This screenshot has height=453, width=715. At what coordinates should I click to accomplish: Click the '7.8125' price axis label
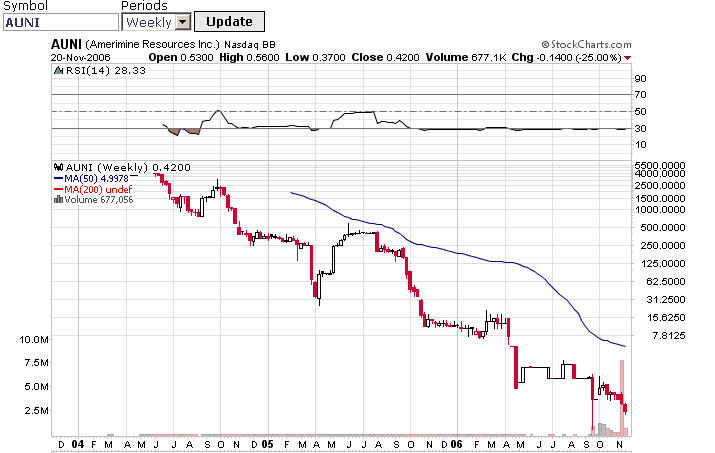click(x=668, y=335)
